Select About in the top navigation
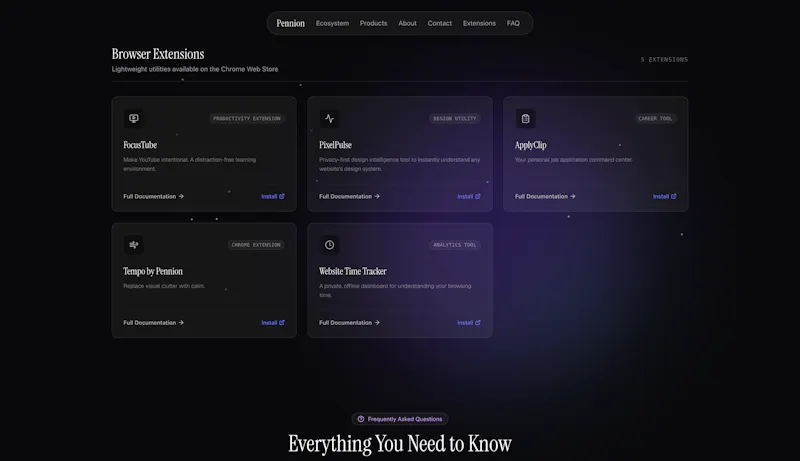The width and height of the screenshot is (800, 461). 407,23
